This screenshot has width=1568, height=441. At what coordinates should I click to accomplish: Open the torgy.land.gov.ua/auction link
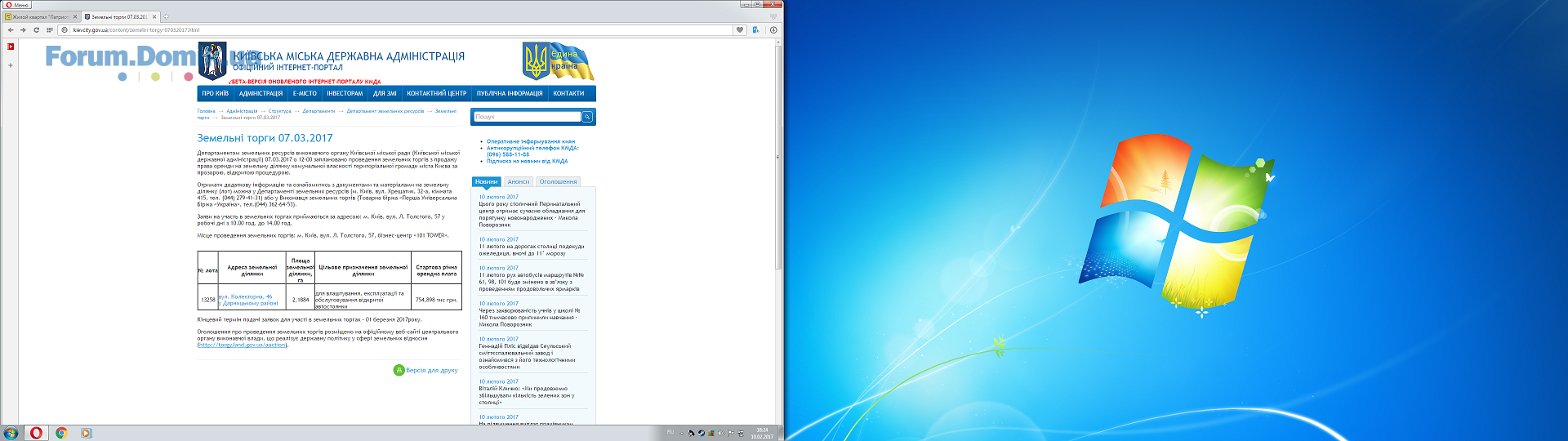pos(242,345)
